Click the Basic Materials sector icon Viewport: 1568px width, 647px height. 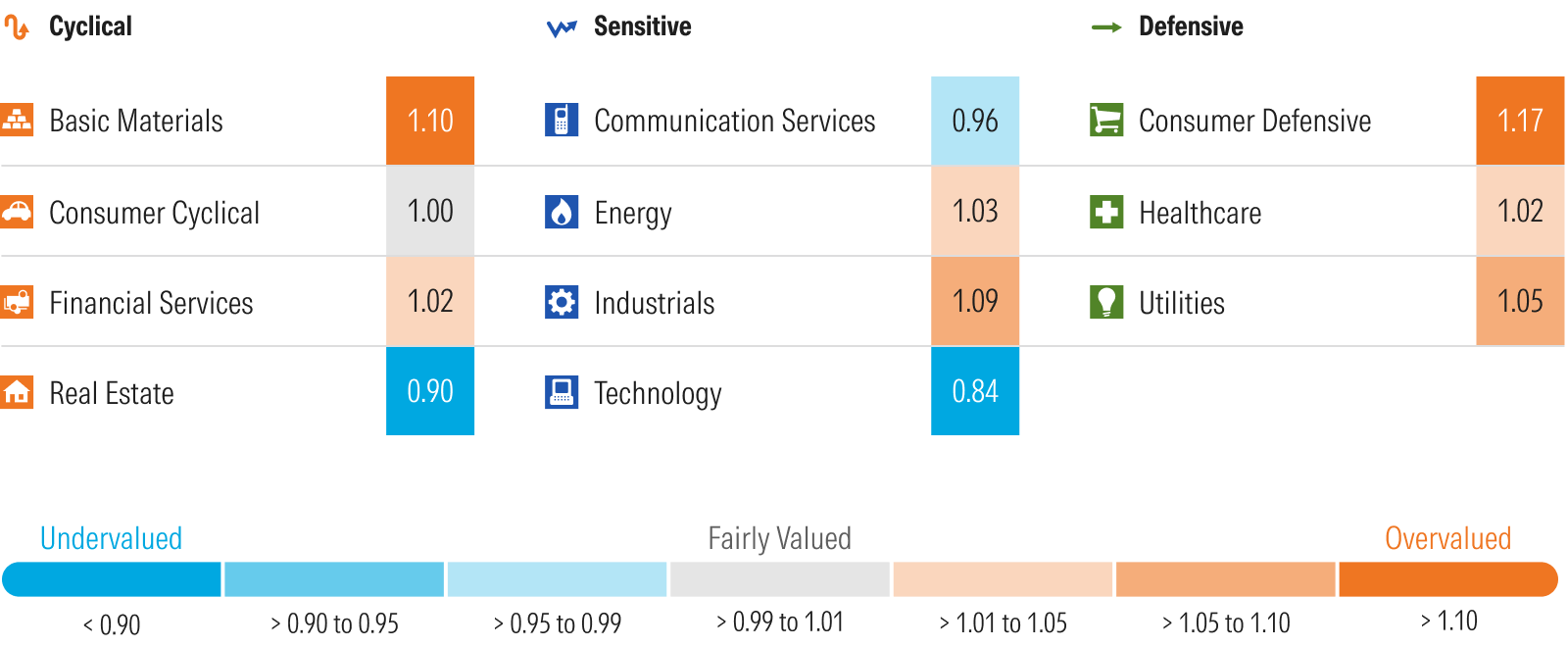pyautogui.click(x=17, y=120)
